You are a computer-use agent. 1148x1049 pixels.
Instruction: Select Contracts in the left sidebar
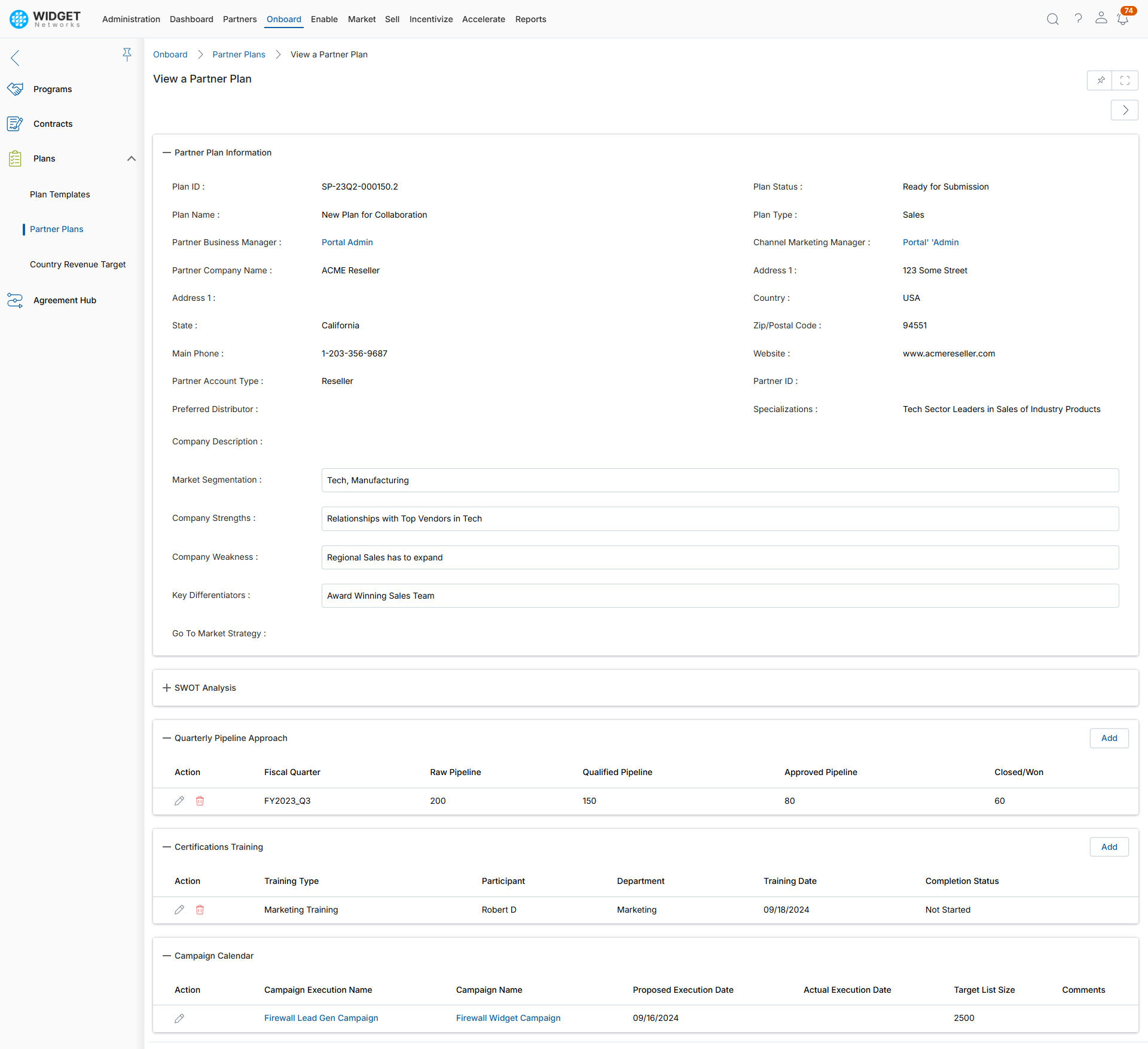[53, 124]
